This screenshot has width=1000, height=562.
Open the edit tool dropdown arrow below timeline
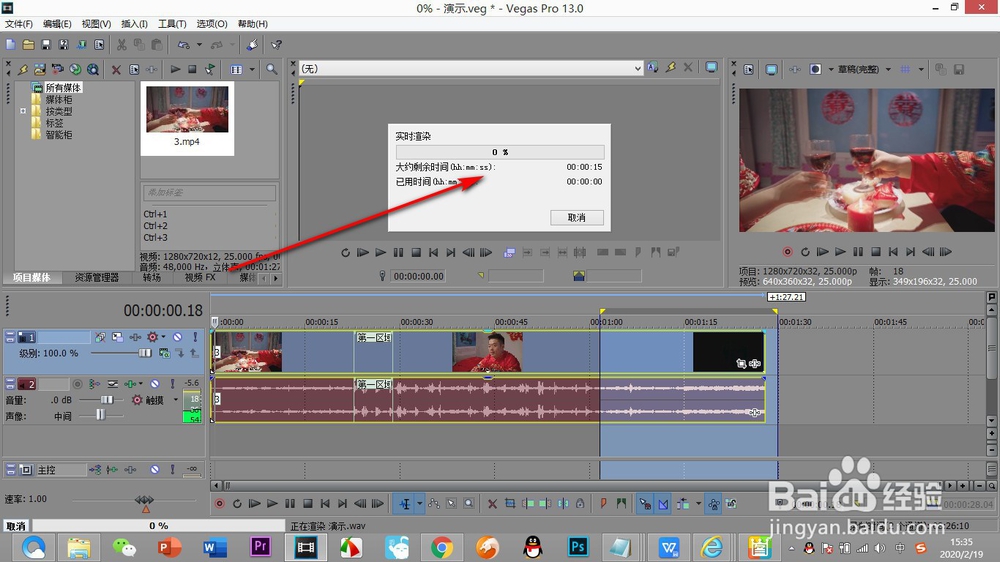pos(420,504)
